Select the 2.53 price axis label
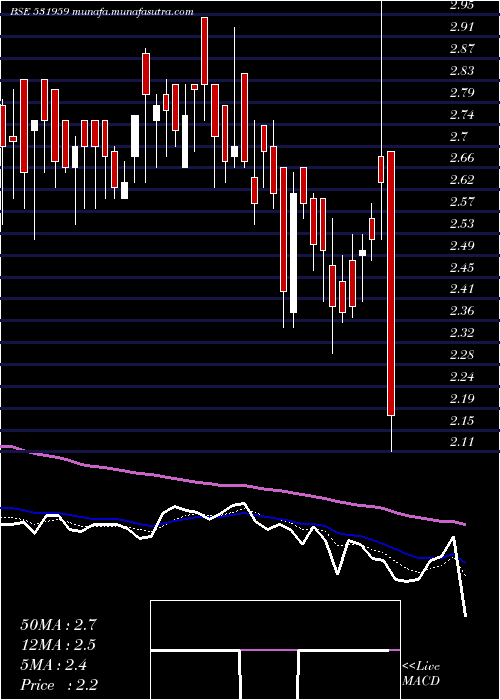This screenshot has width=500, height=700. coord(462,224)
